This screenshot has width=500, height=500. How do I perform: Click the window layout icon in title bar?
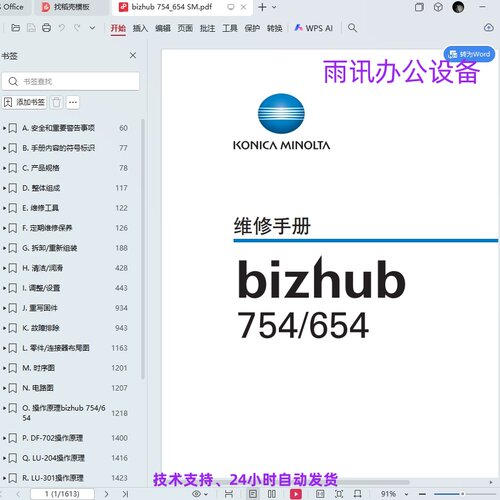419,7
